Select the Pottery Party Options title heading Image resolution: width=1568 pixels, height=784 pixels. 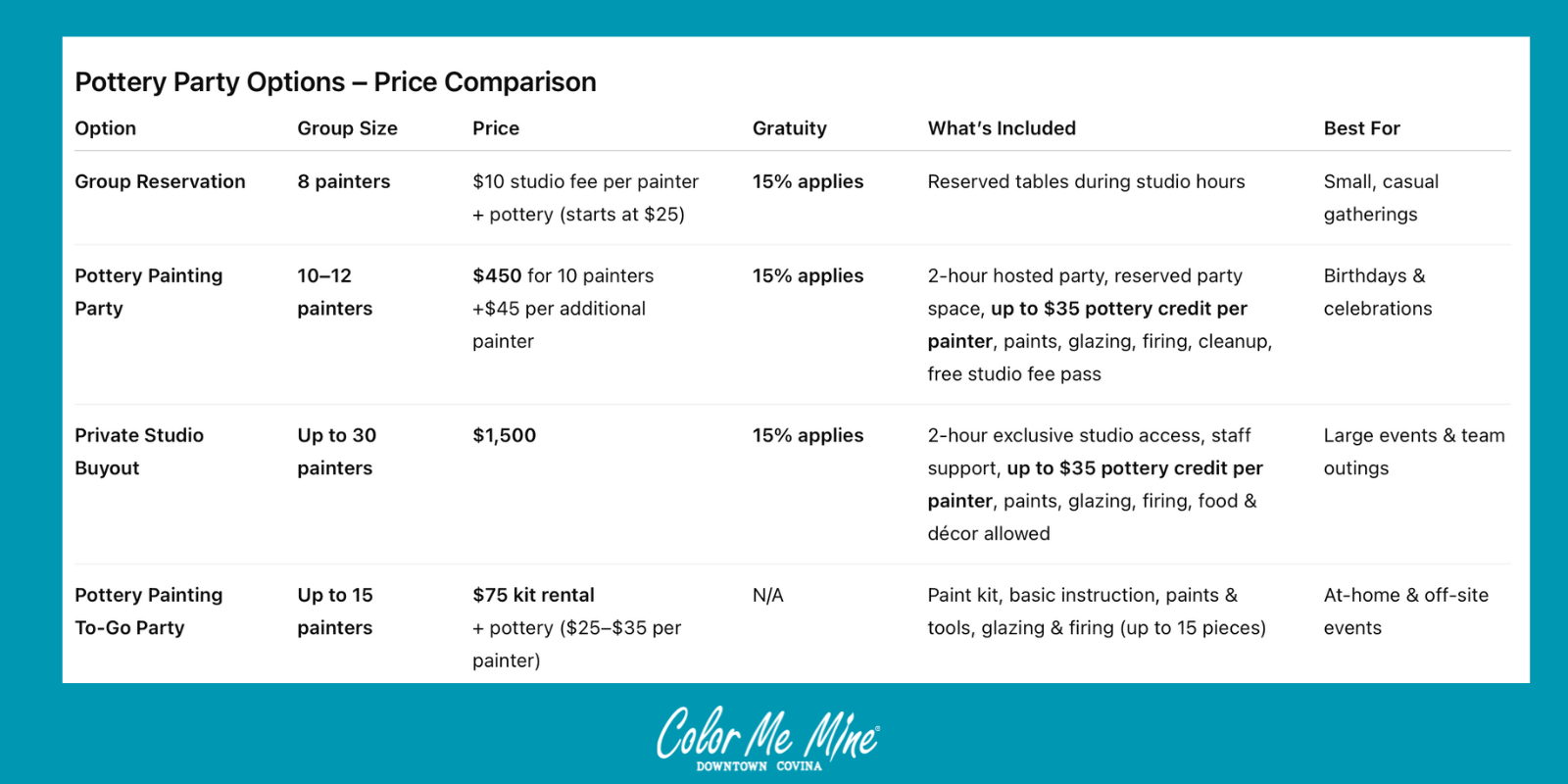pos(335,82)
